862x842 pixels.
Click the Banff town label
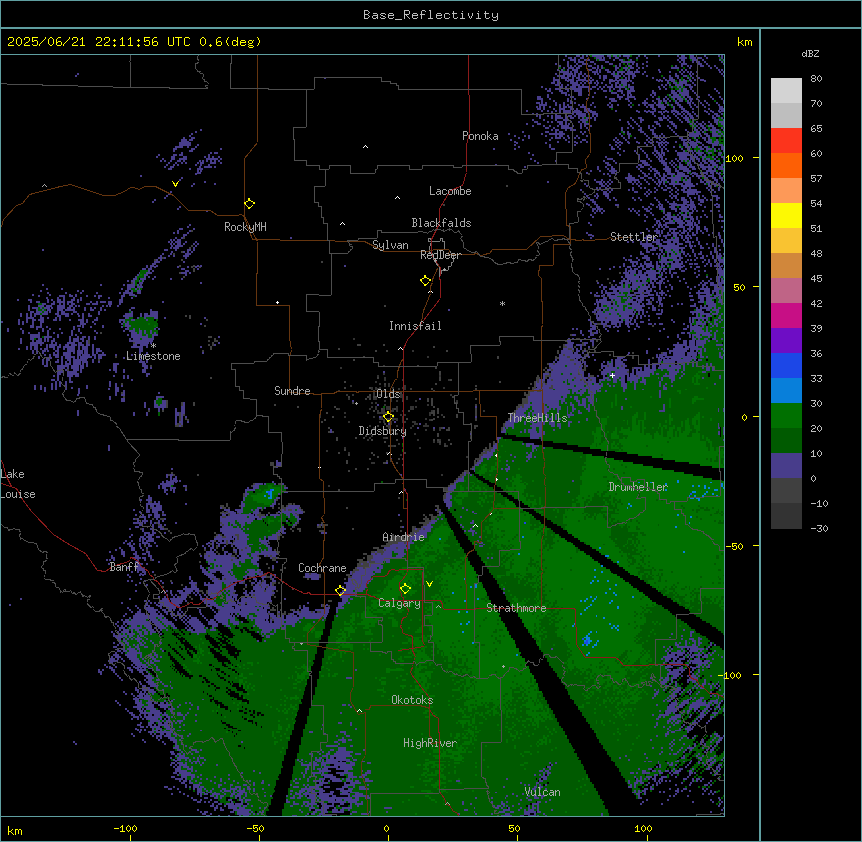click(x=124, y=567)
